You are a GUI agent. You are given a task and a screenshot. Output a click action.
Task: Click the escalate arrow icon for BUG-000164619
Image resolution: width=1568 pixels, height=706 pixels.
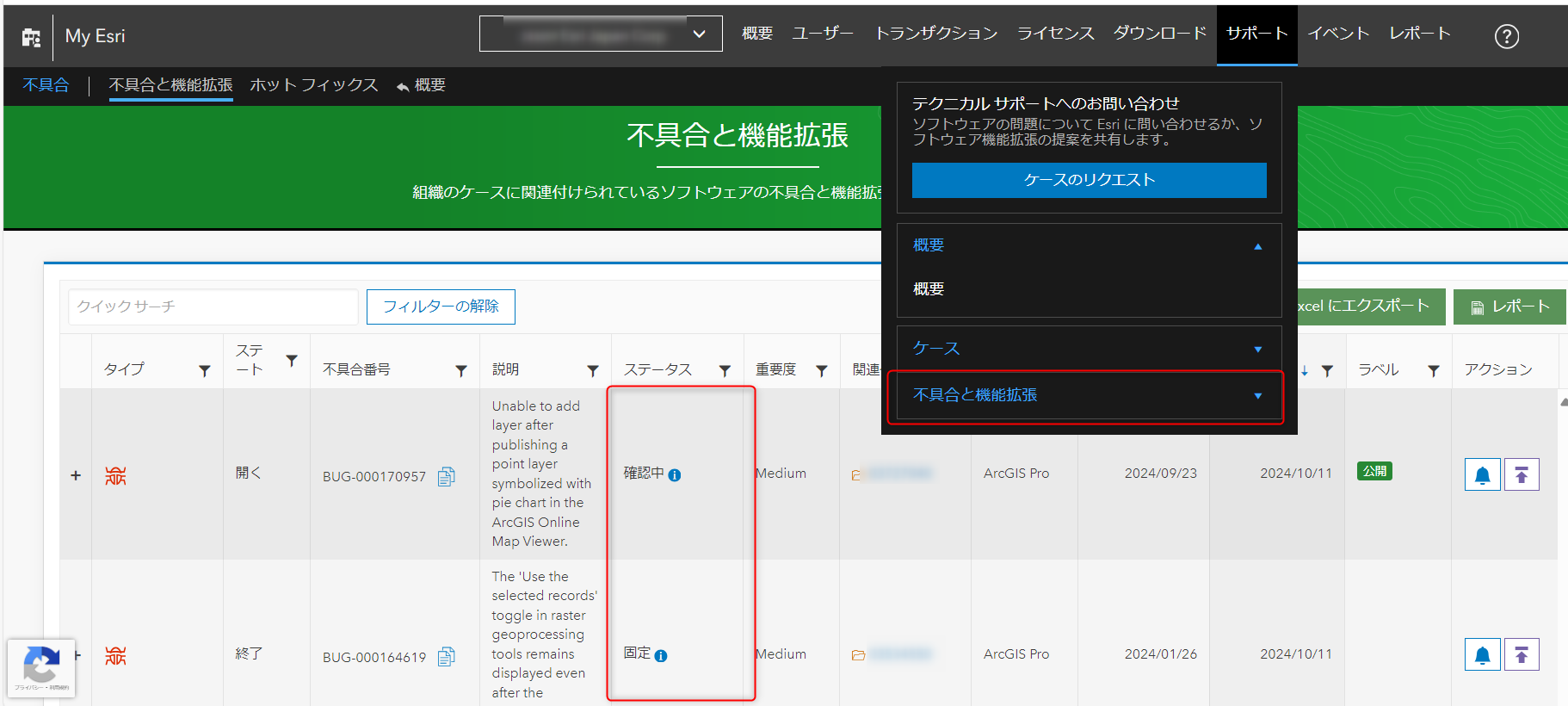1522,654
